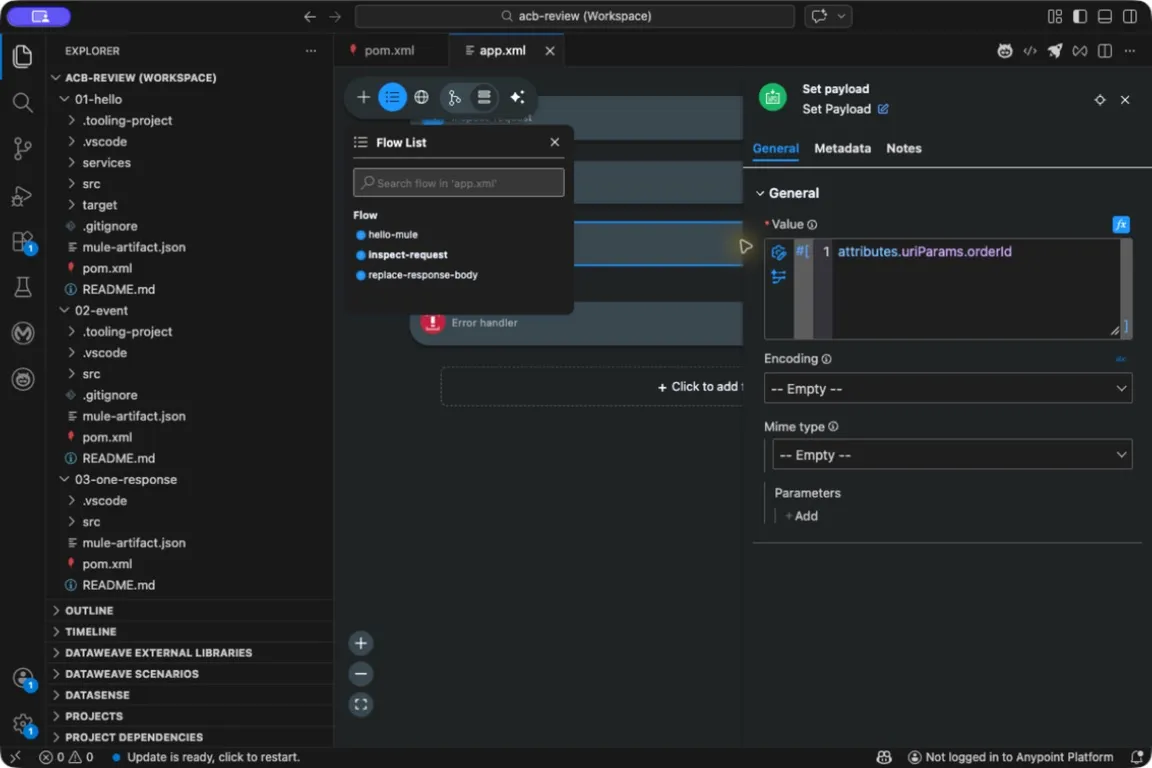
Task: Collapse the 03-one-response folder
Action: [65, 479]
